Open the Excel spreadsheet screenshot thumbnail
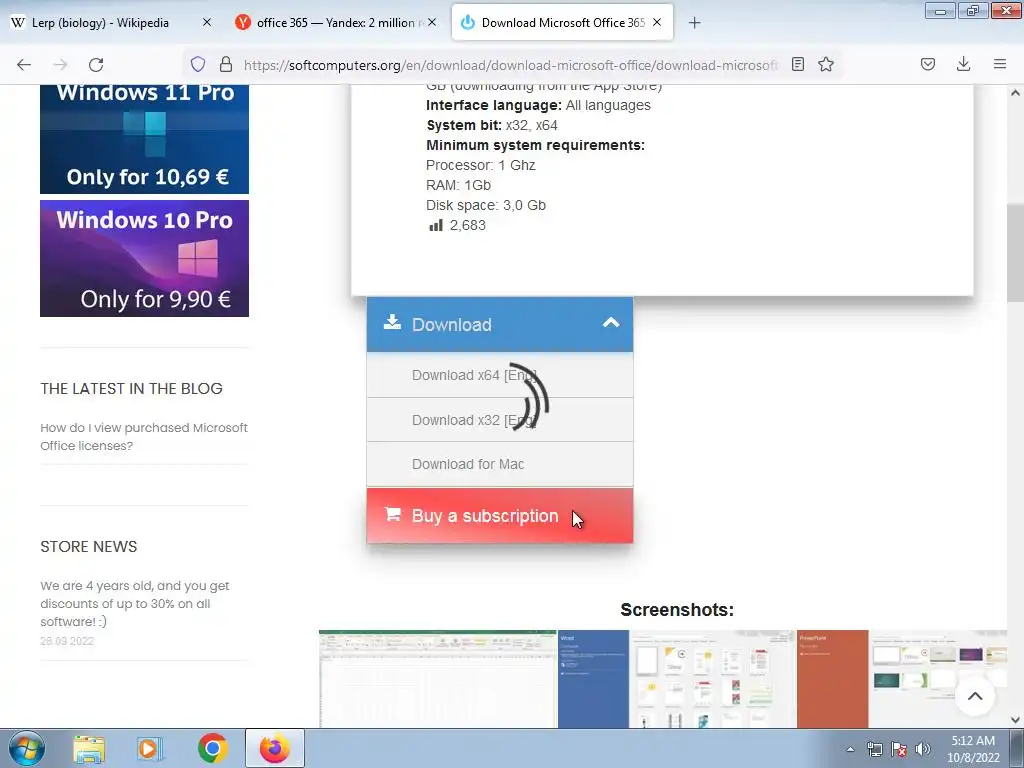 pos(438,679)
